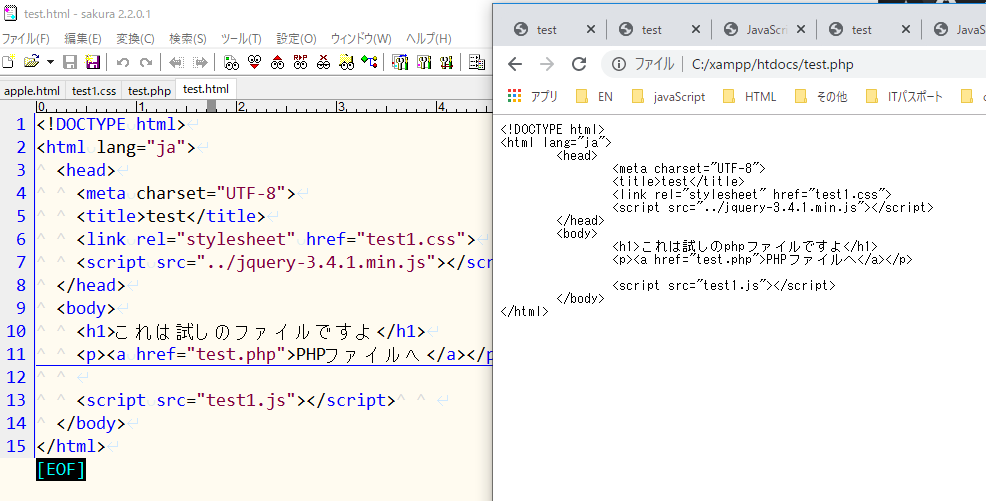This screenshot has width=986, height=501.
Task: Expand the recent files dropdown arrow
Action: [x=50, y=62]
